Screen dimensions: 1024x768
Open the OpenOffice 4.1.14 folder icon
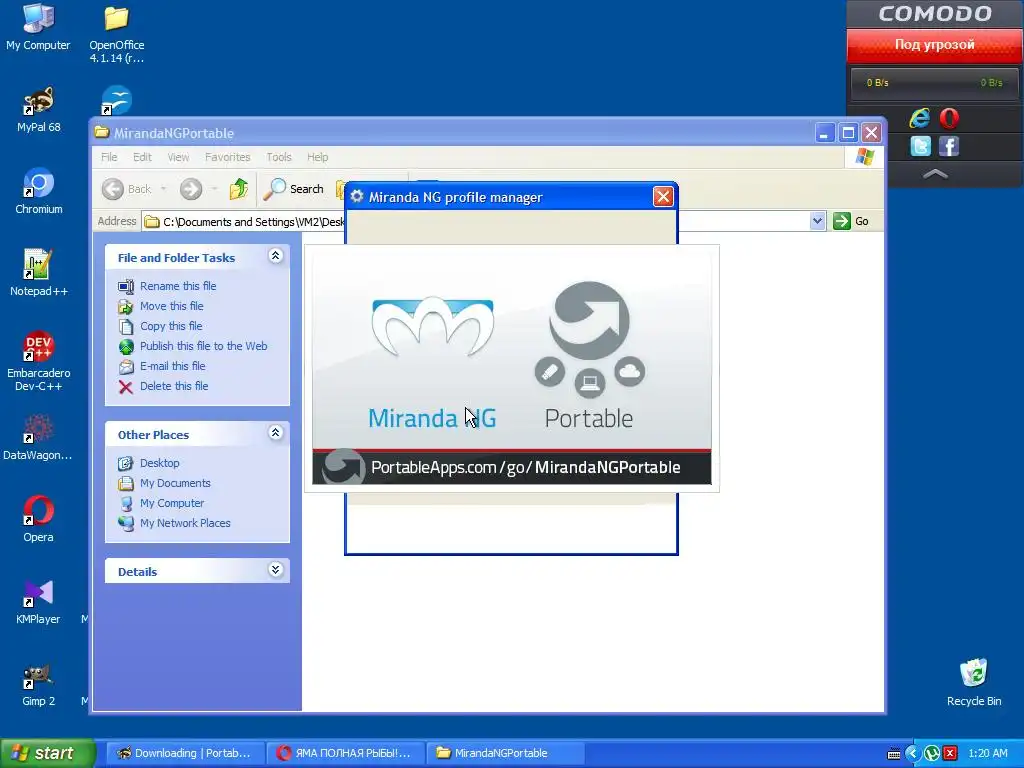[x=116, y=33]
